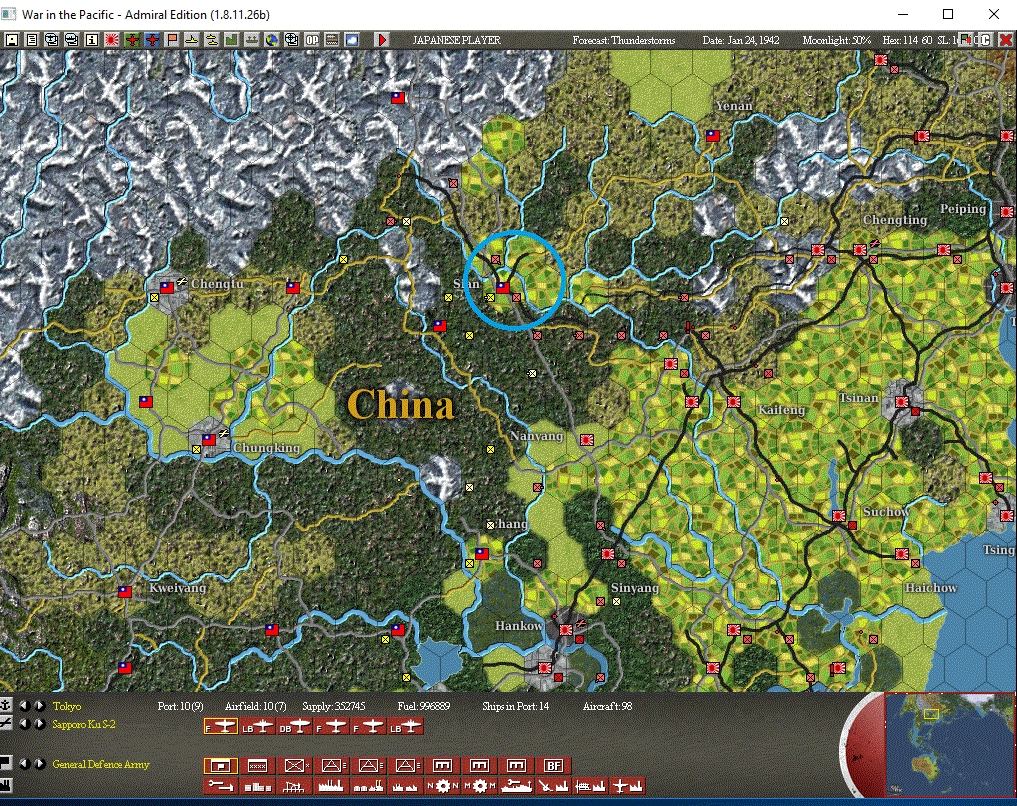The width and height of the screenshot is (1017, 806).
Task: Click the 'N' gear naval engine factory icon
Action: point(443,787)
